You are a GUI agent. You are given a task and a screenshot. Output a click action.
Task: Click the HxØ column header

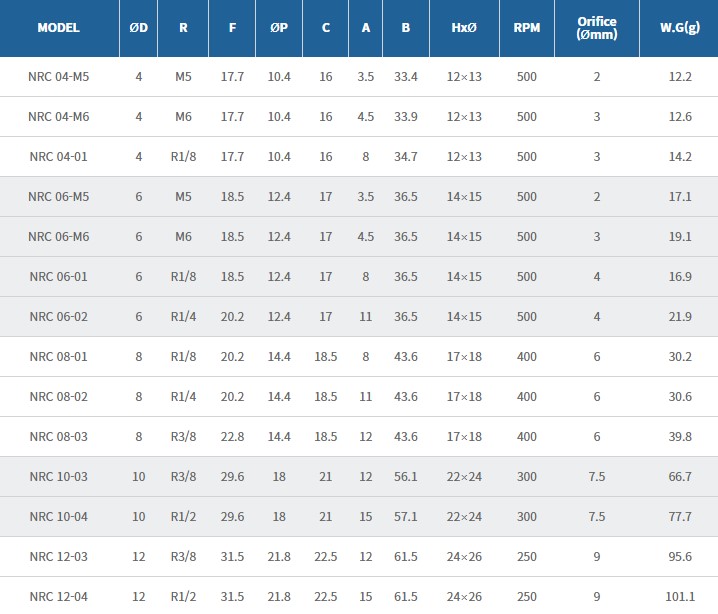[x=464, y=28]
